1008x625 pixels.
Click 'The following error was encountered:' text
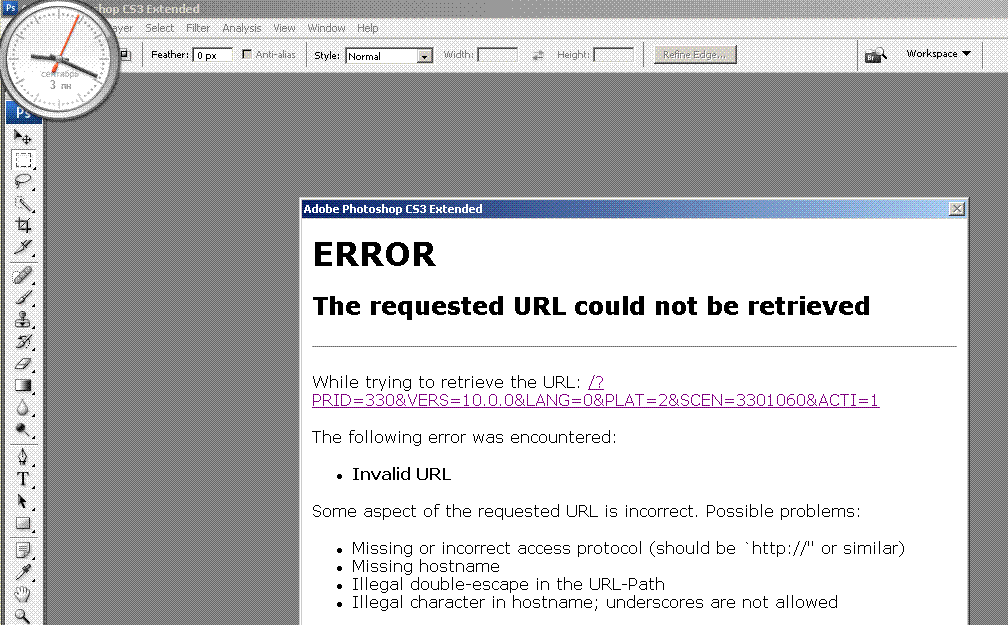tap(464, 437)
